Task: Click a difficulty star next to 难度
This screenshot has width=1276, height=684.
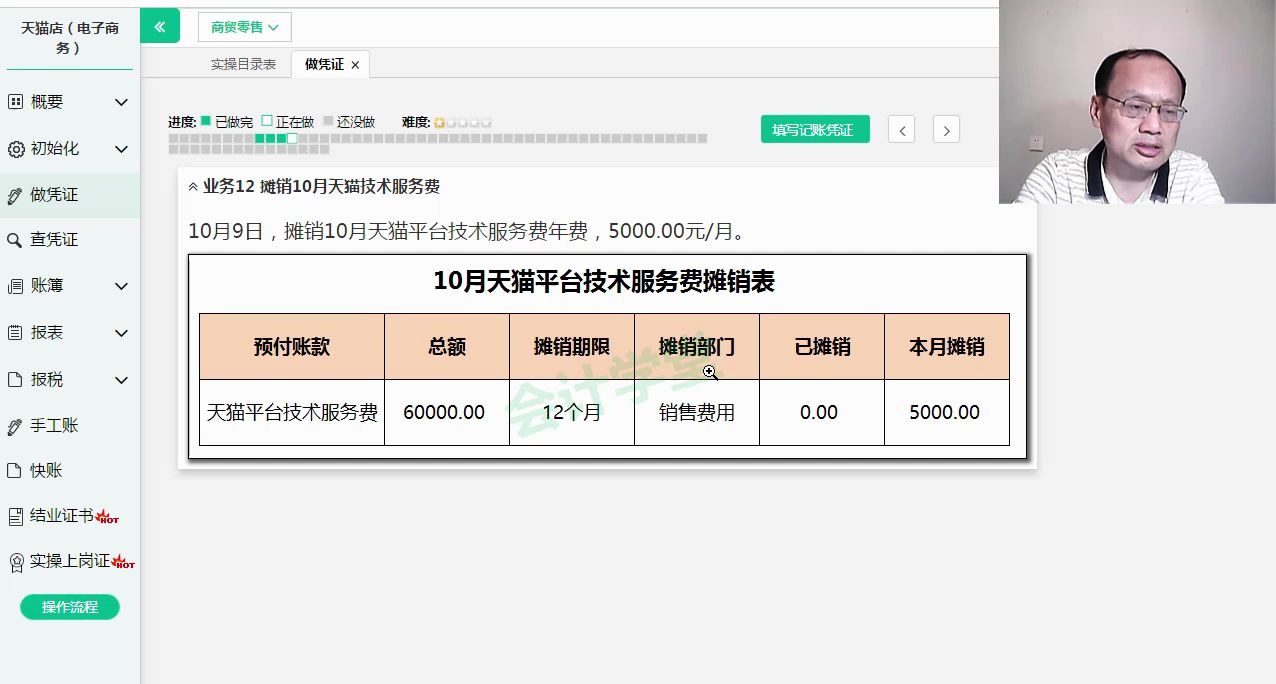Action: (440, 121)
